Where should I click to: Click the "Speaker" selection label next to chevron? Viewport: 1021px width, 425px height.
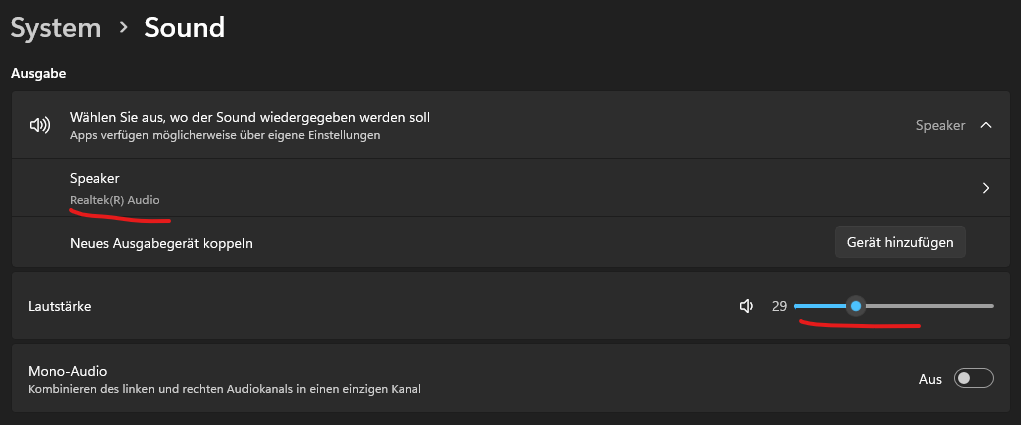940,126
